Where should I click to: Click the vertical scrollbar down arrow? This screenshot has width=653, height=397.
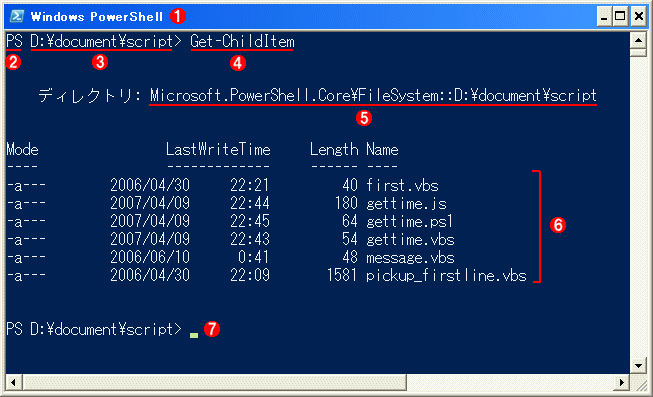pos(638,366)
